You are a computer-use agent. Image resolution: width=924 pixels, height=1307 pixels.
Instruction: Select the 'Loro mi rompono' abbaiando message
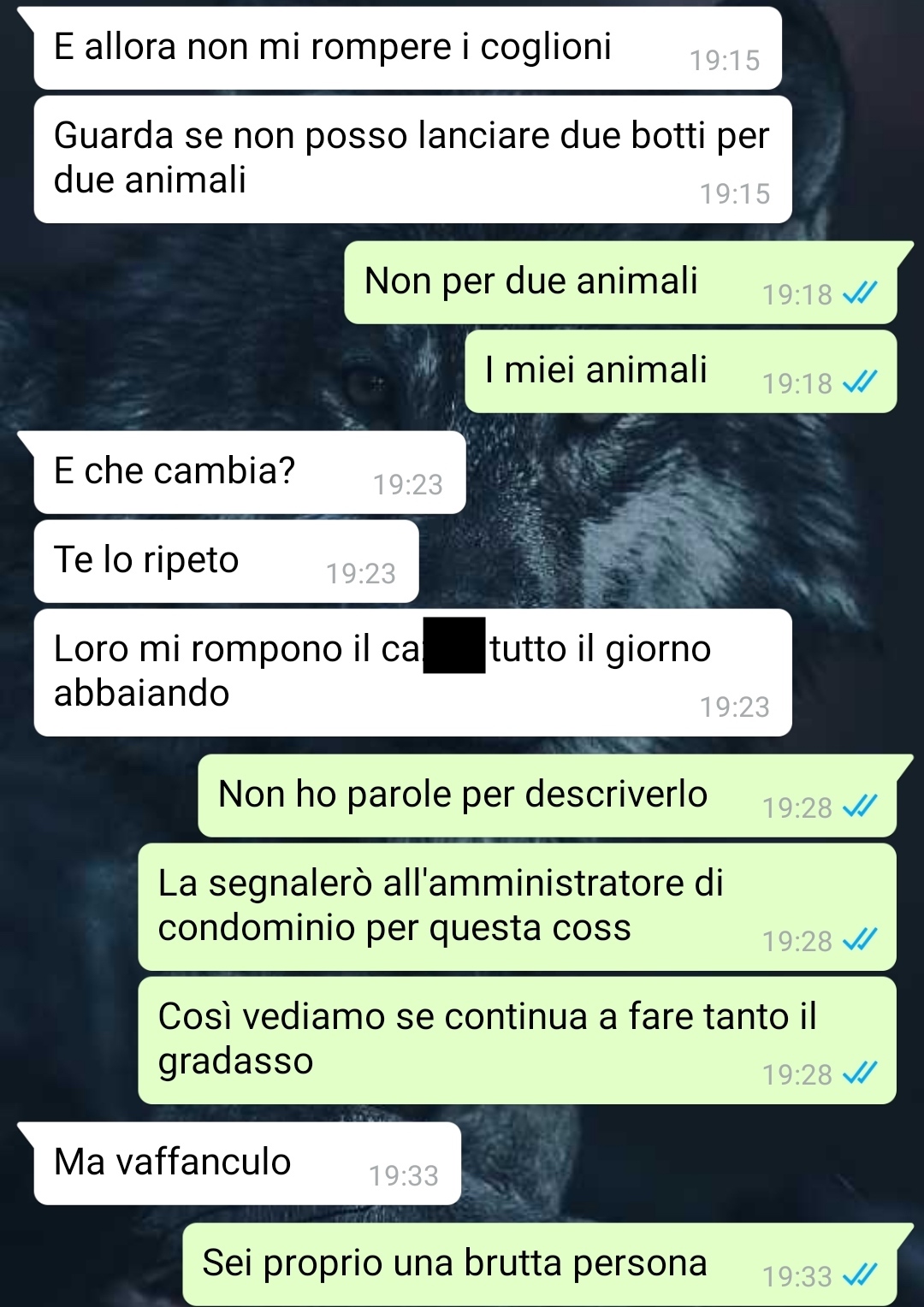click(x=412, y=672)
